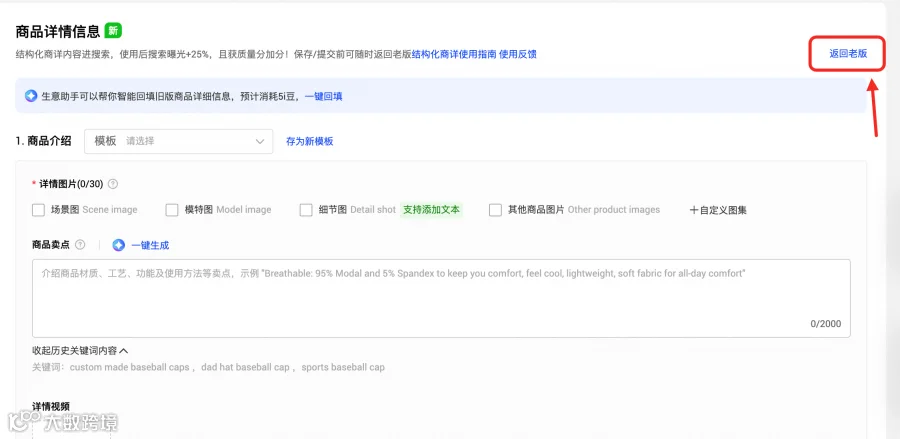Click the 返回老版 link

tap(848, 54)
